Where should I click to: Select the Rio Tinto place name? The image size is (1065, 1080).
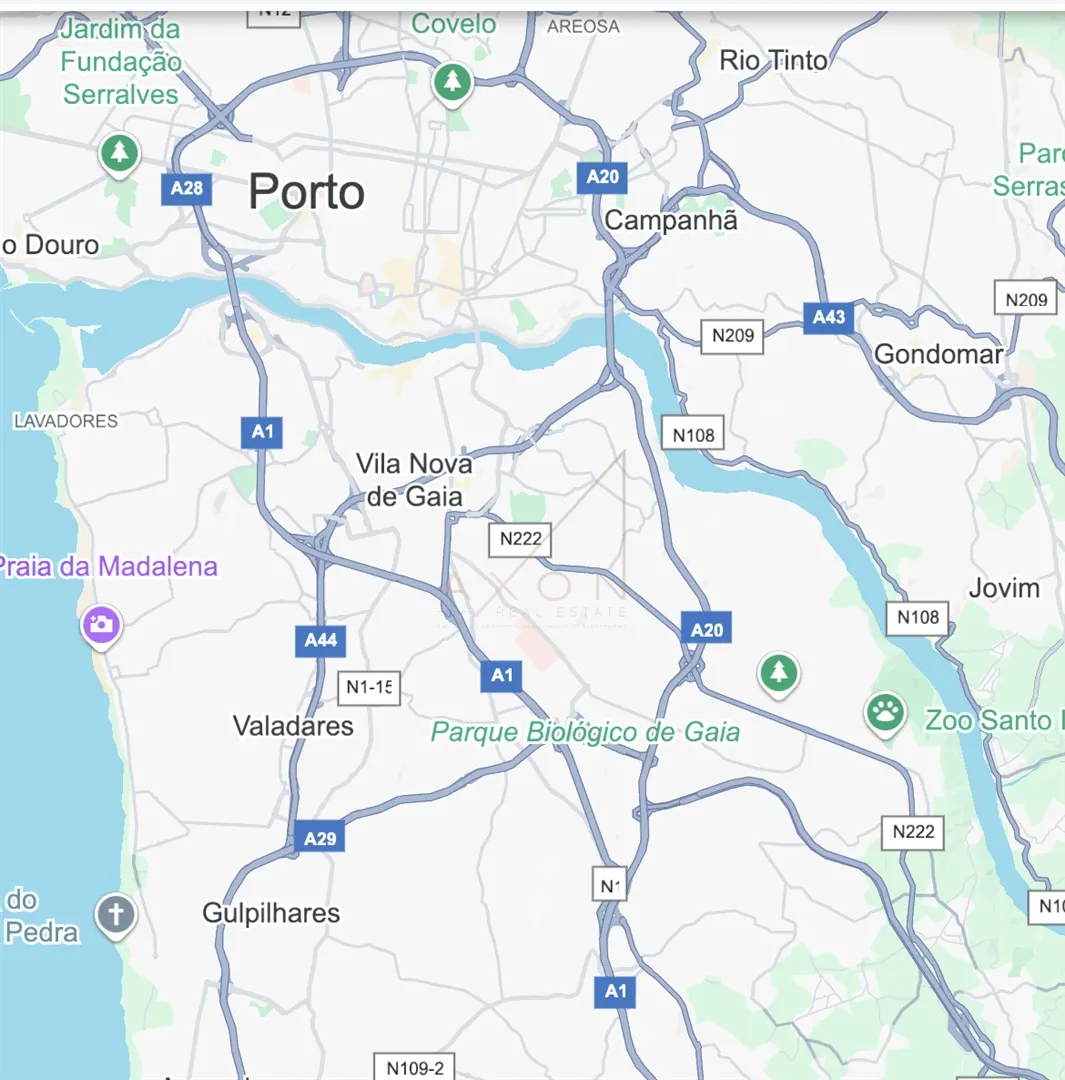pos(774,61)
